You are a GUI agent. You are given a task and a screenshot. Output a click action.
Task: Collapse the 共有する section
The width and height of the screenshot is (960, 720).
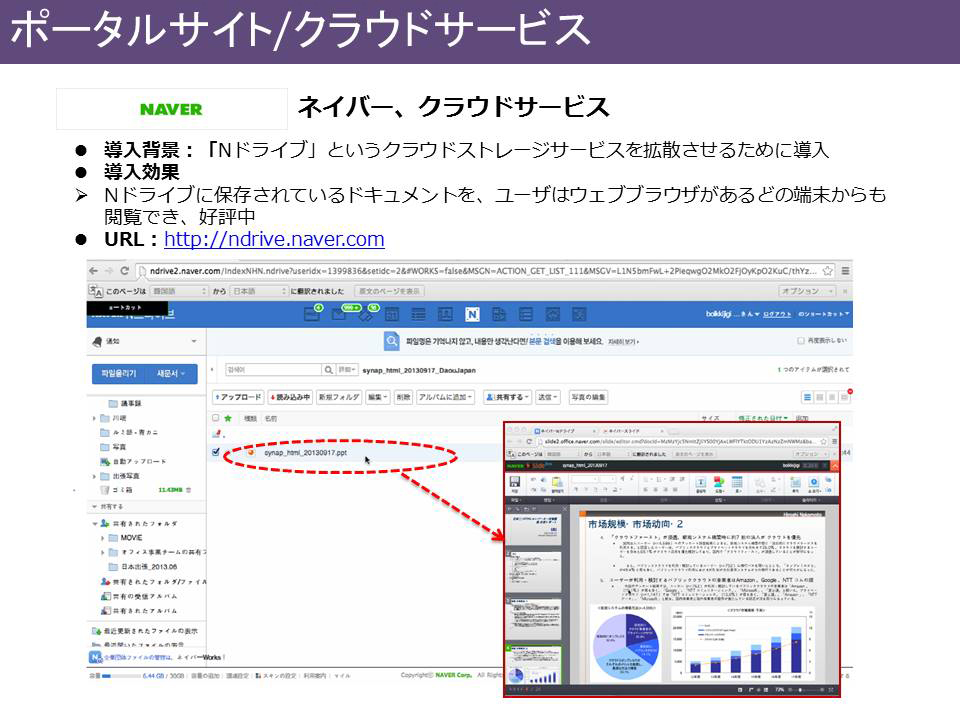point(94,507)
